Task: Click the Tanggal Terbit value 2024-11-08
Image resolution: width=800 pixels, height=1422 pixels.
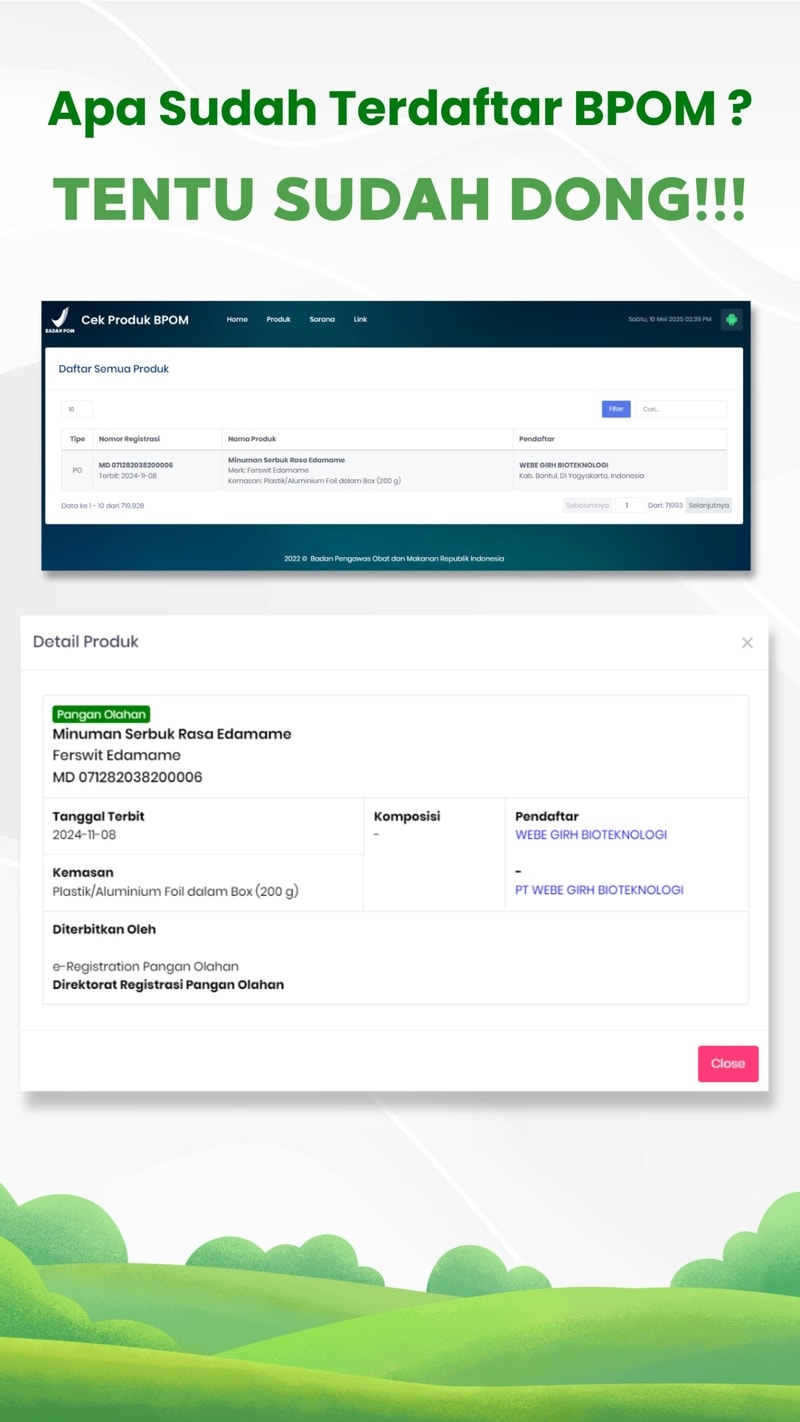Action: click(x=84, y=835)
